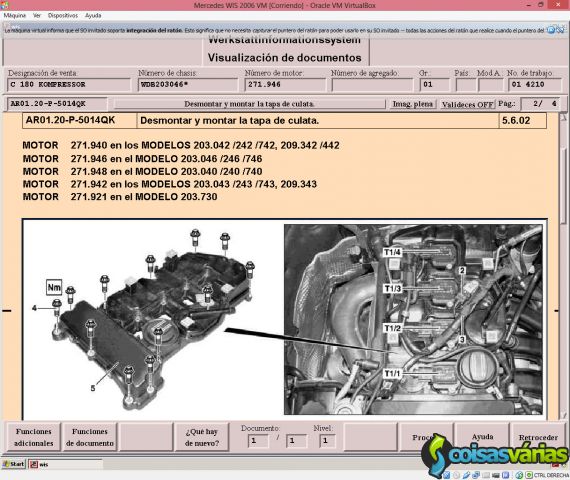Open Funciones adicionales

point(33,437)
